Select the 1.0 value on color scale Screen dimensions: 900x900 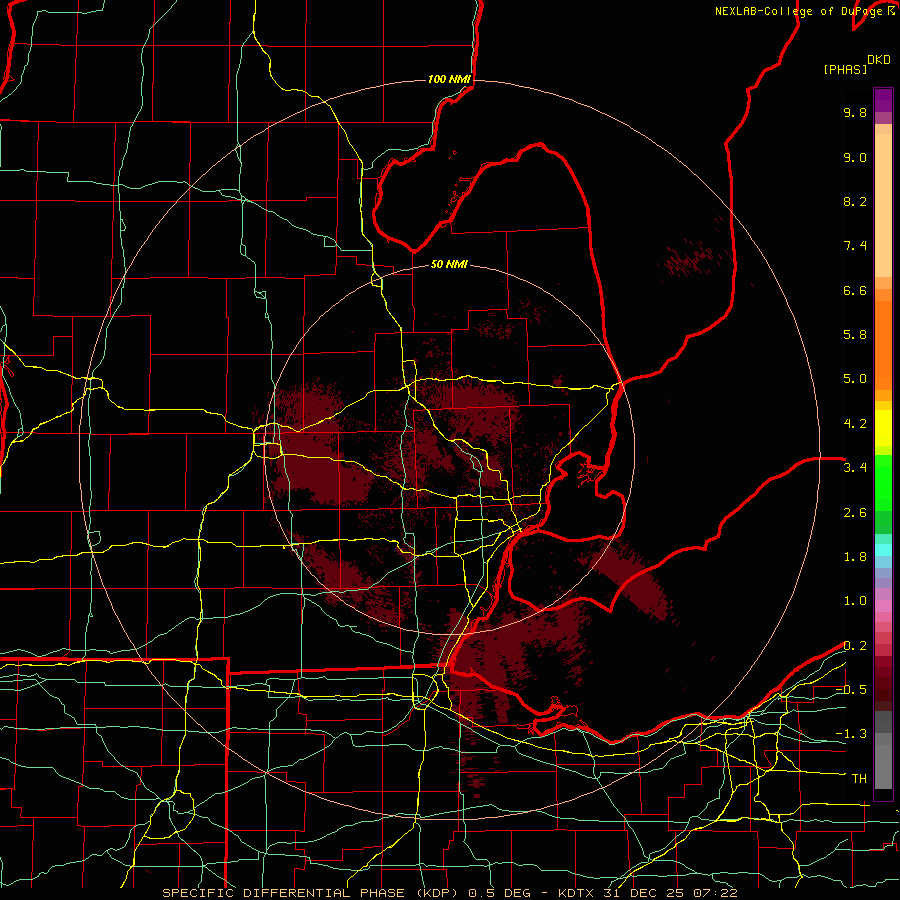tap(855, 601)
